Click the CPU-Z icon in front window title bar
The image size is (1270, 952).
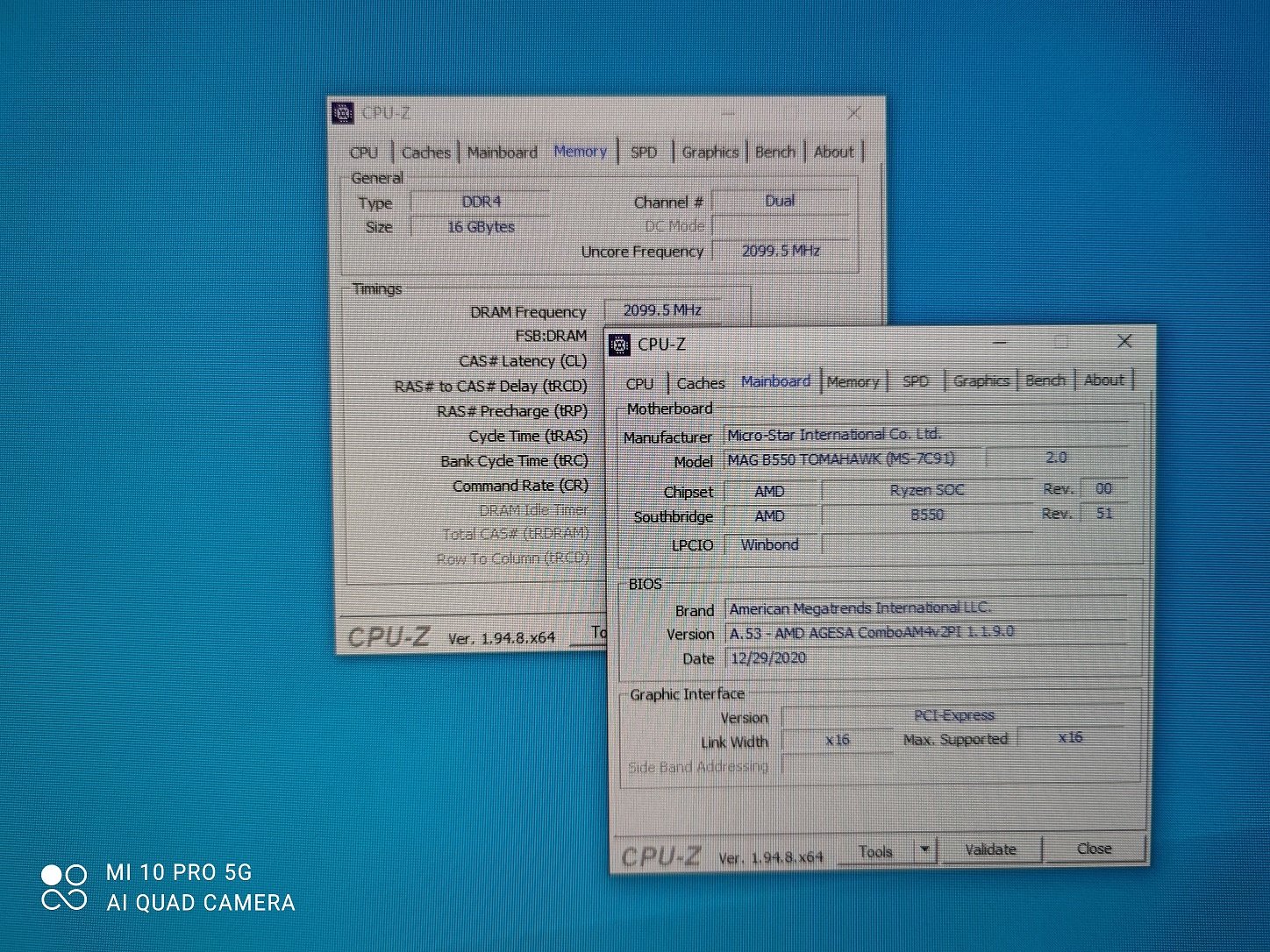tap(619, 345)
